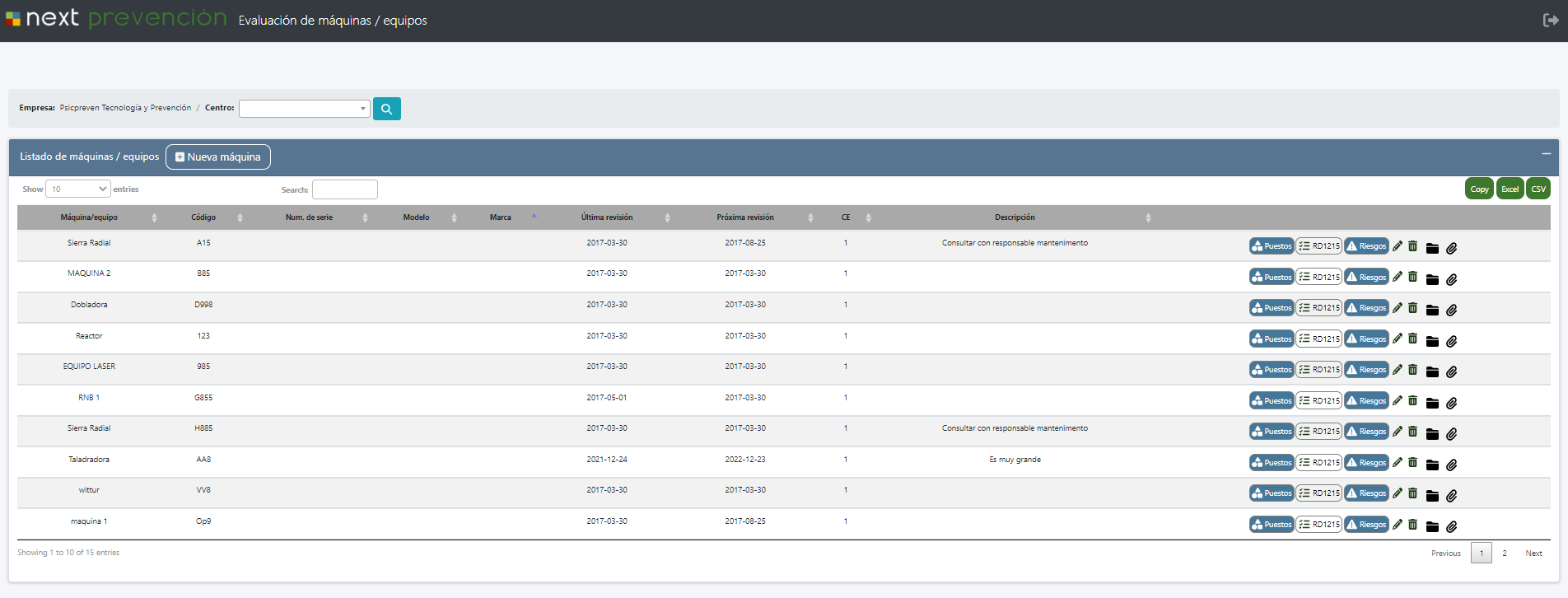
Task: Sort the table by Máquina/equipo column
Action: tap(89, 217)
